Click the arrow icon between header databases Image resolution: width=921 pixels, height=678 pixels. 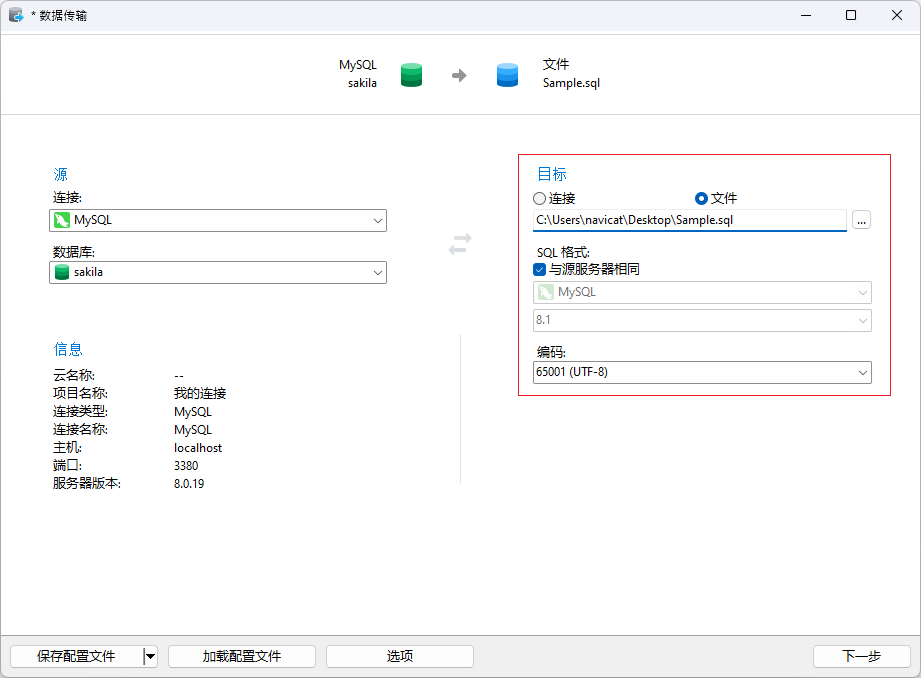459,75
